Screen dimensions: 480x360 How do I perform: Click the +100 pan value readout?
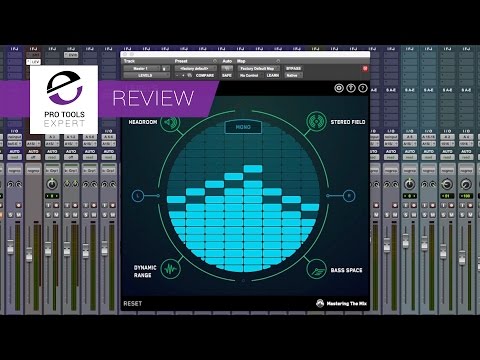pyautogui.click(x=466, y=196)
